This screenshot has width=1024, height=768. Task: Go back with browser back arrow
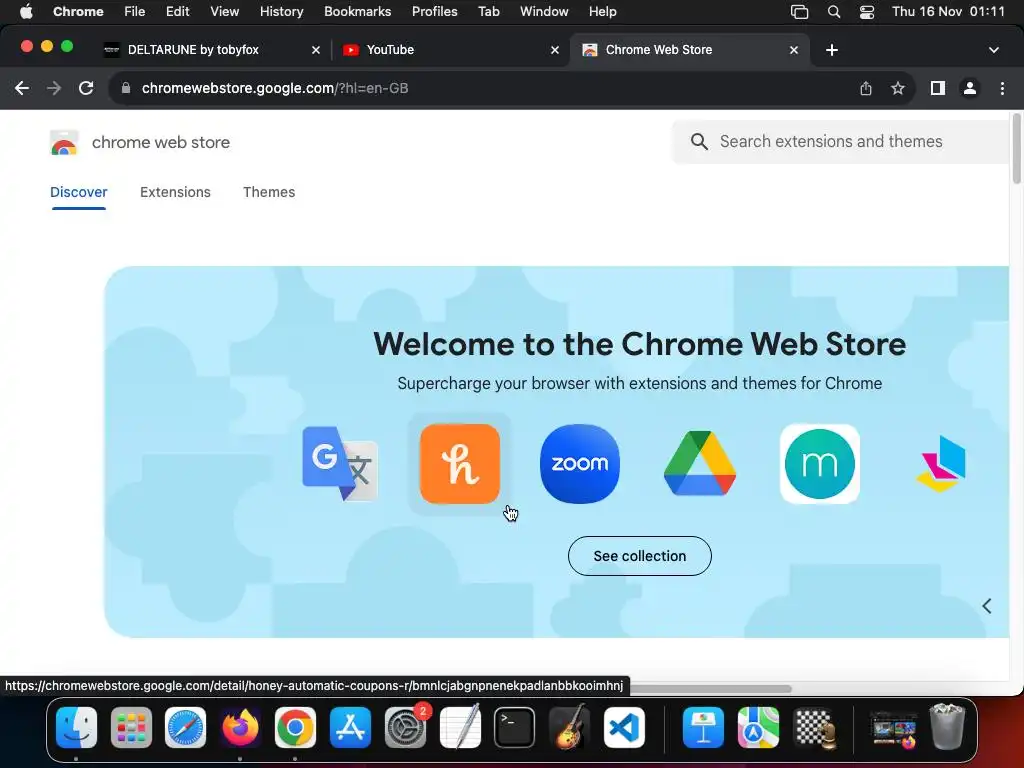[22, 88]
